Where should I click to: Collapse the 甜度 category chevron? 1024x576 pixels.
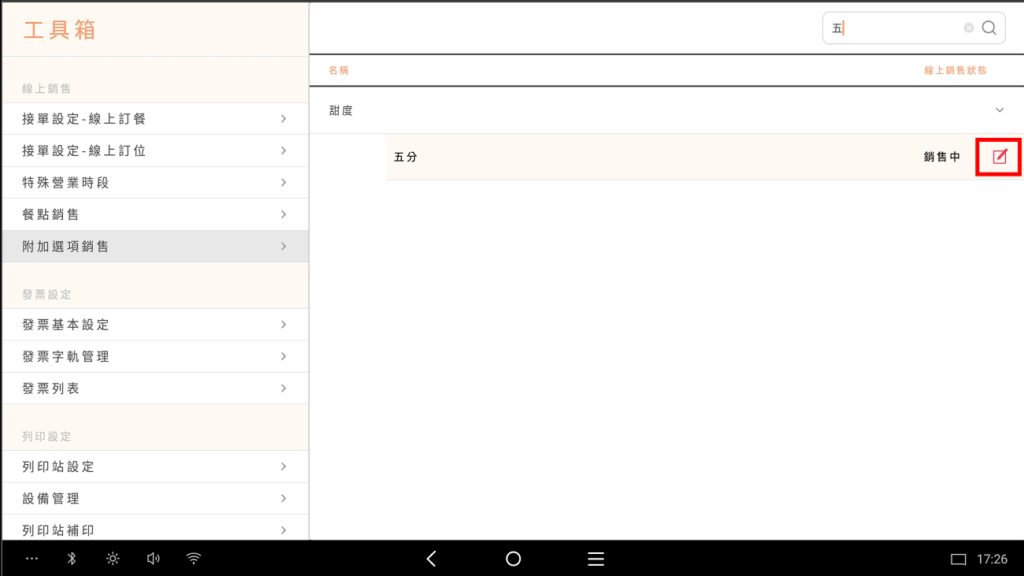(x=998, y=110)
